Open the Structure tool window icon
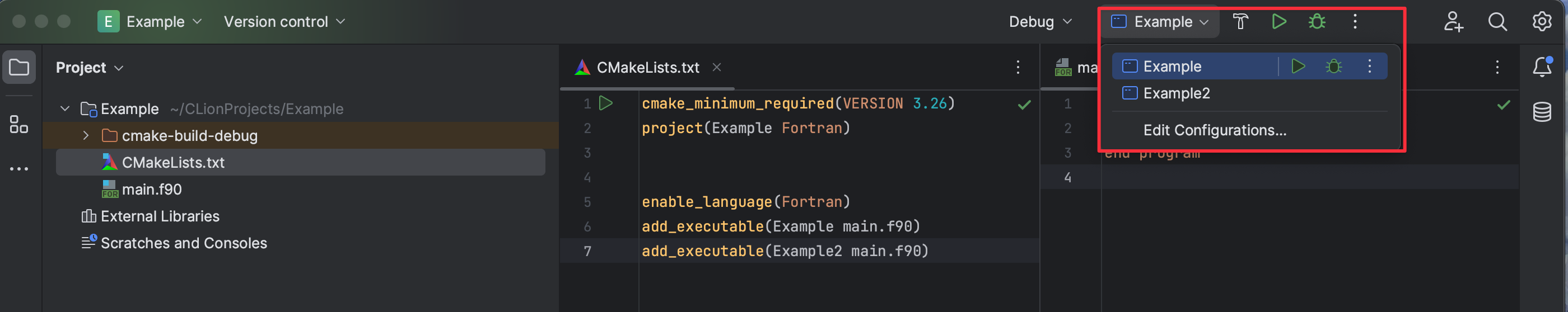 (x=19, y=125)
